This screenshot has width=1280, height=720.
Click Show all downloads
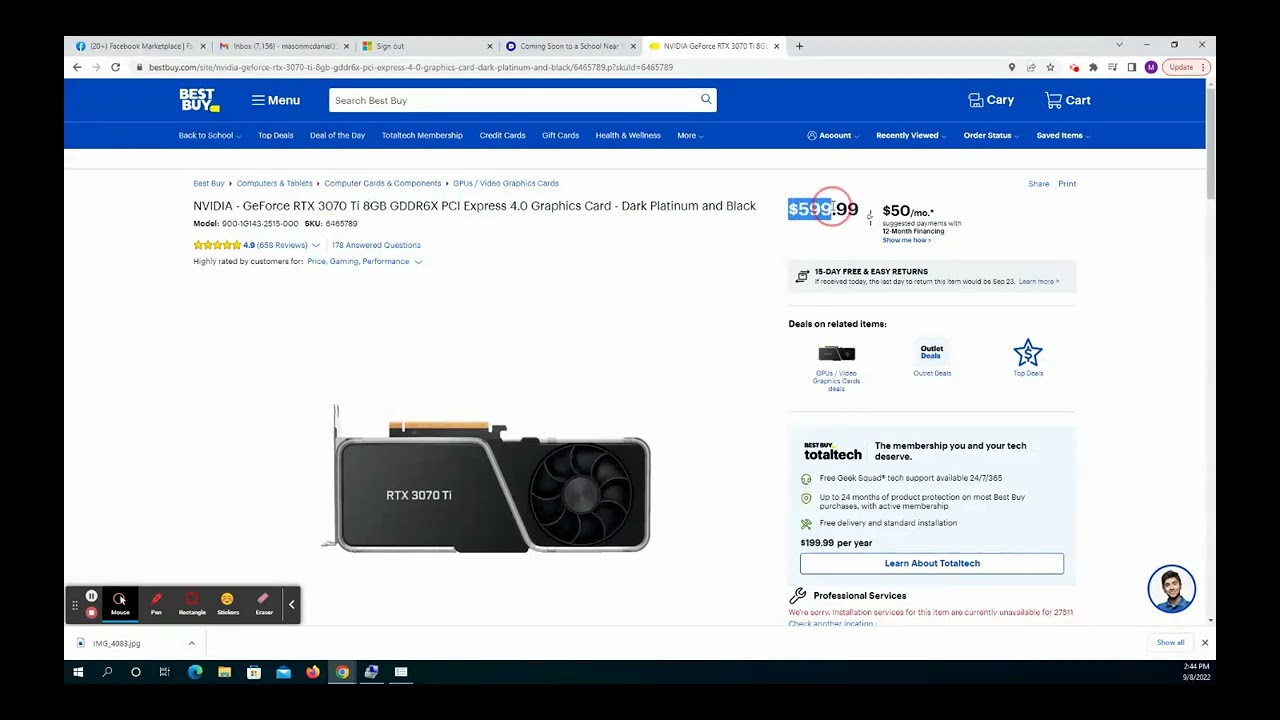1171,643
